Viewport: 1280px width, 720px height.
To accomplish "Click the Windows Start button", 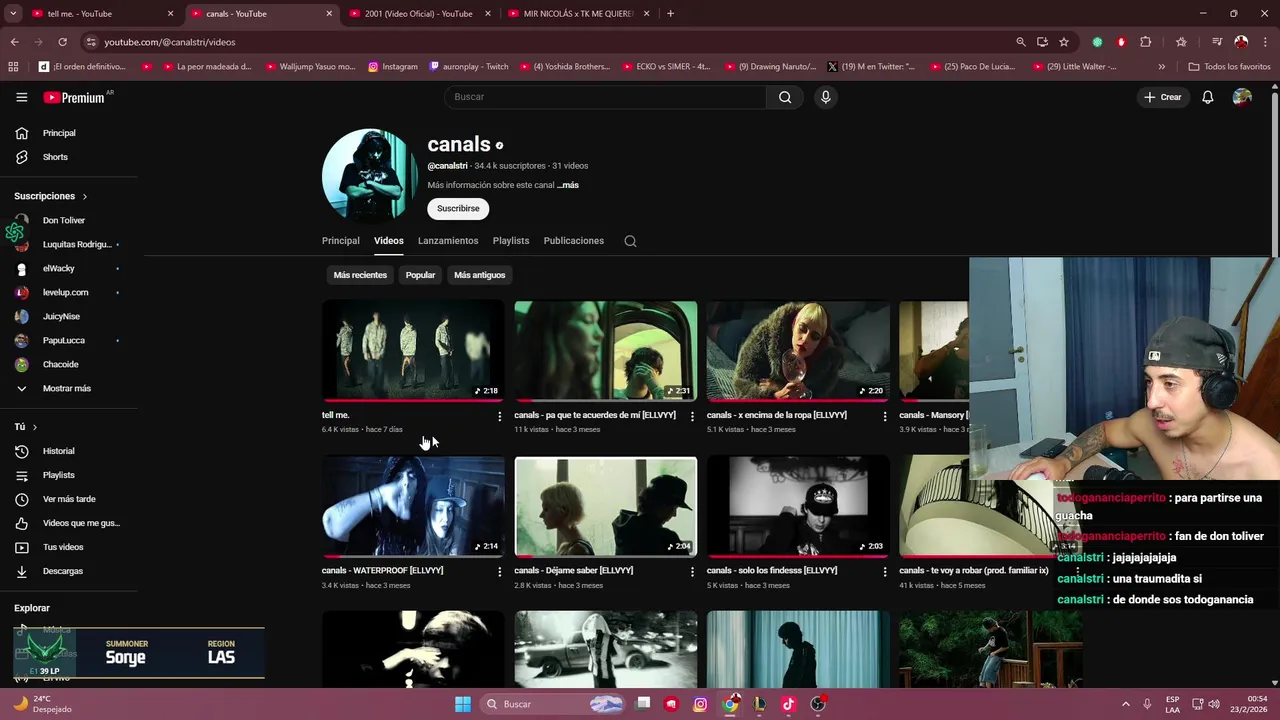I will click(x=463, y=704).
